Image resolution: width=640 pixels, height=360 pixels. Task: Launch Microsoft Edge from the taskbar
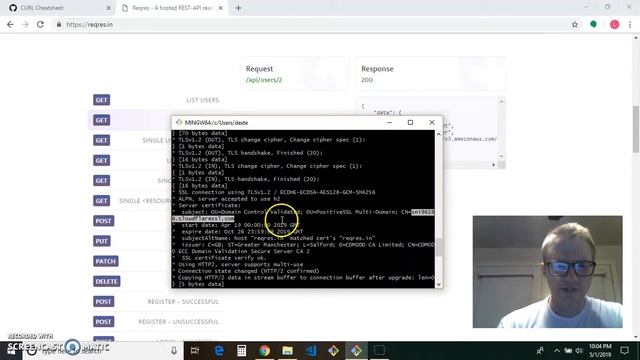tap(219, 351)
